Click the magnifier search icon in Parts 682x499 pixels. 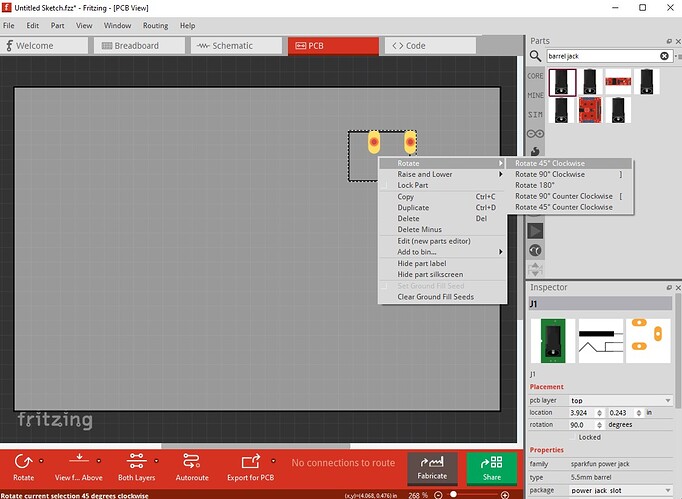point(535,56)
